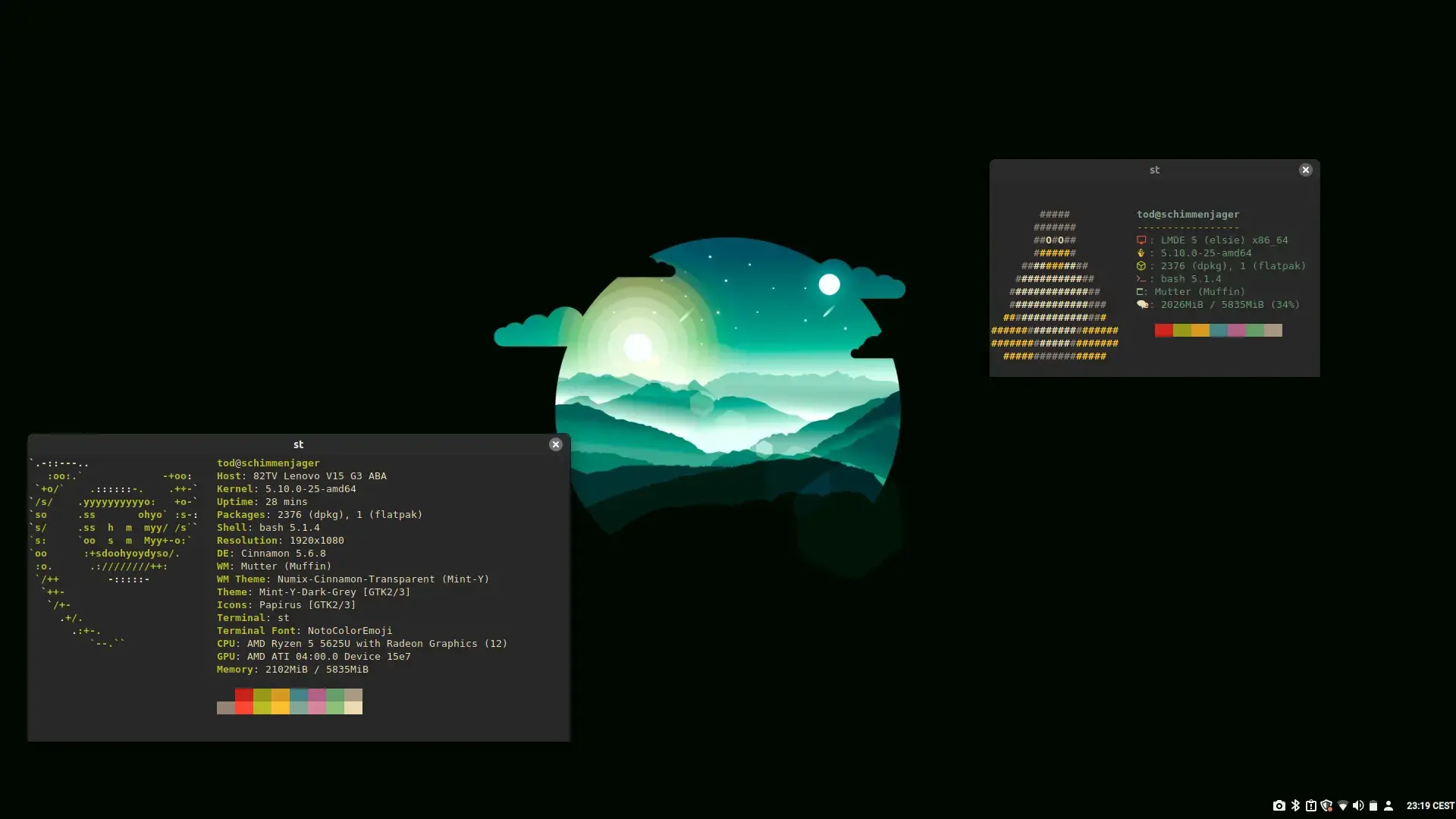Click the Bluetooth tray icon
The image size is (1456, 819).
[1295, 805]
